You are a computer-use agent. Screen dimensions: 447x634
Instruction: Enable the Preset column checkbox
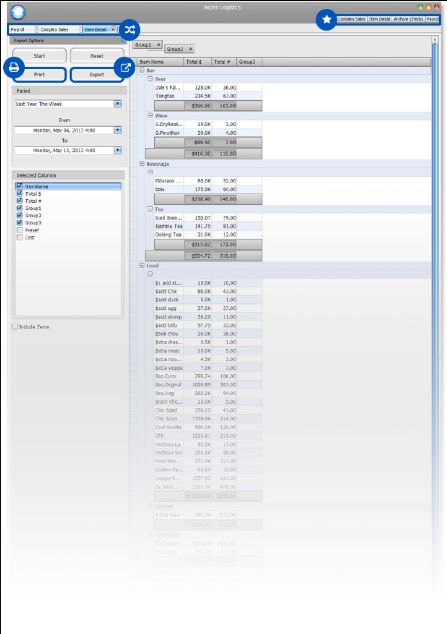[19, 230]
